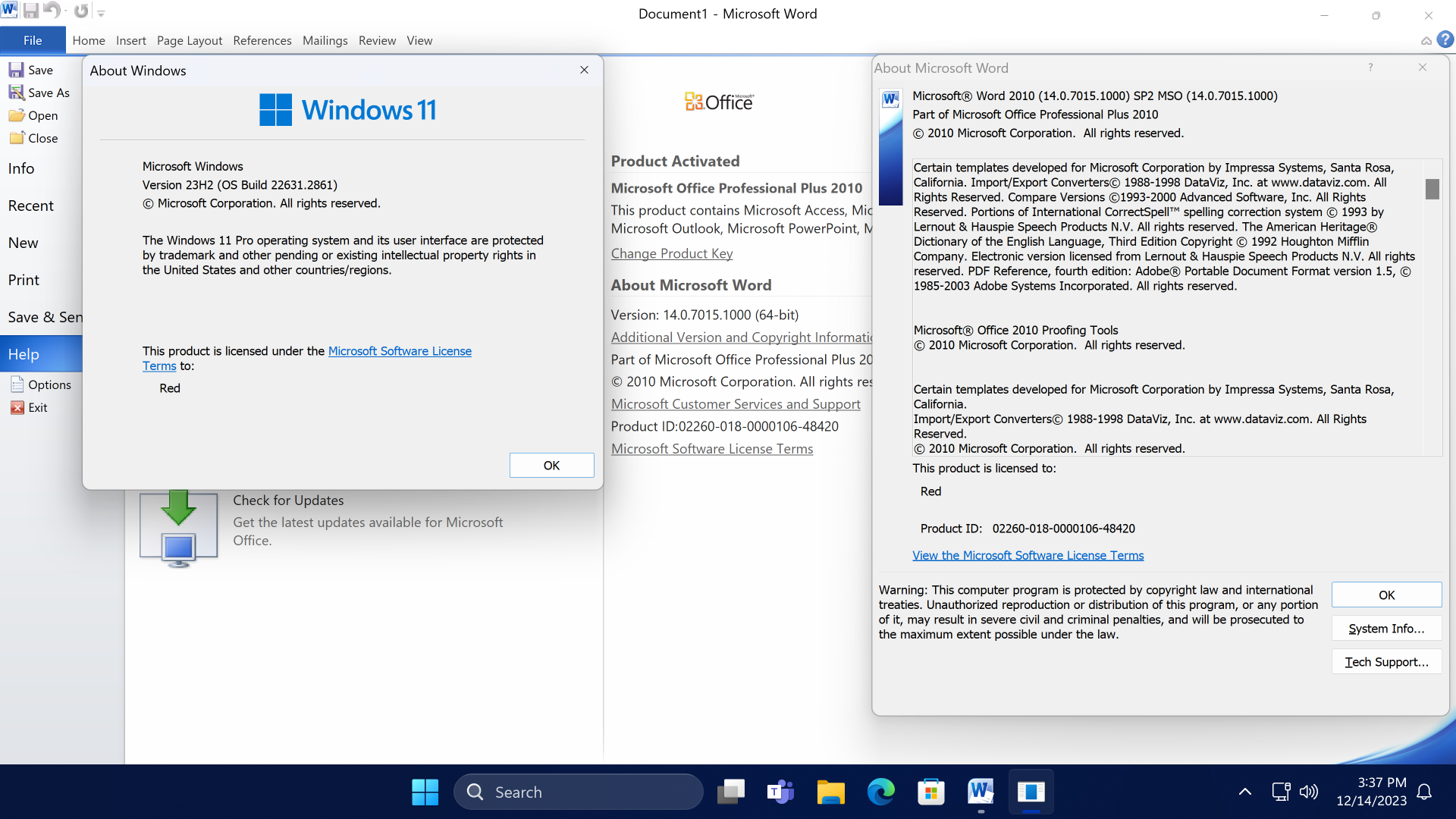Switch to the Page Layout tab
1456x819 pixels.
(189, 40)
